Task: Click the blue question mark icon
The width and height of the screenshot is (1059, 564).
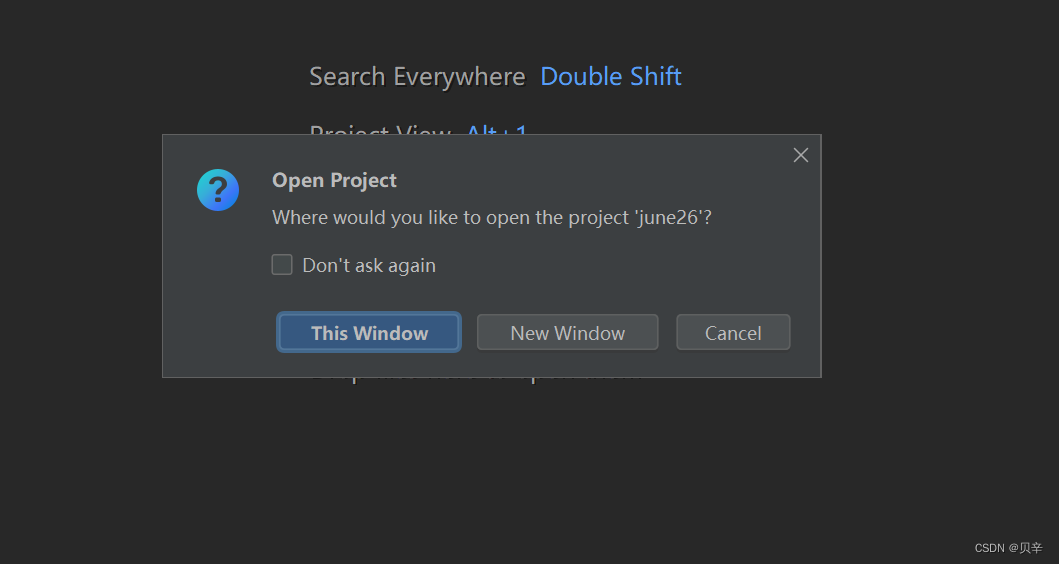Action: point(217,190)
